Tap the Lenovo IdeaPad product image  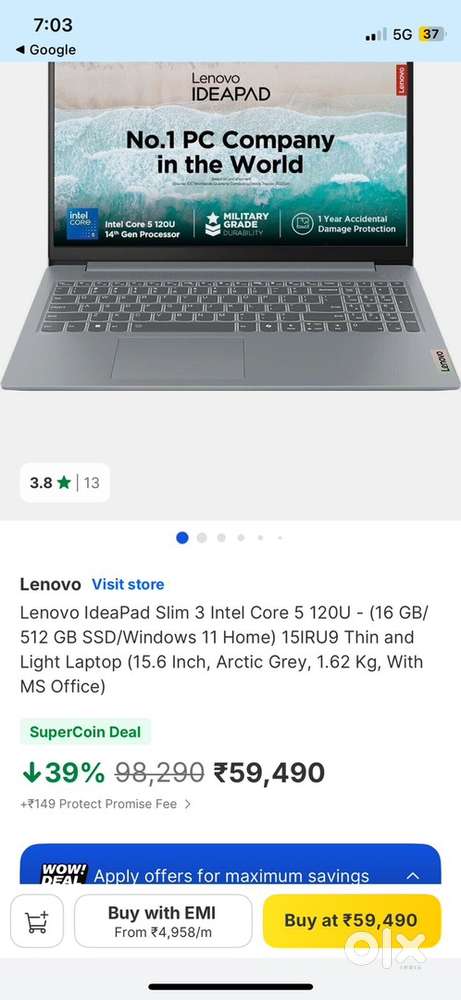(x=230, y=226)
